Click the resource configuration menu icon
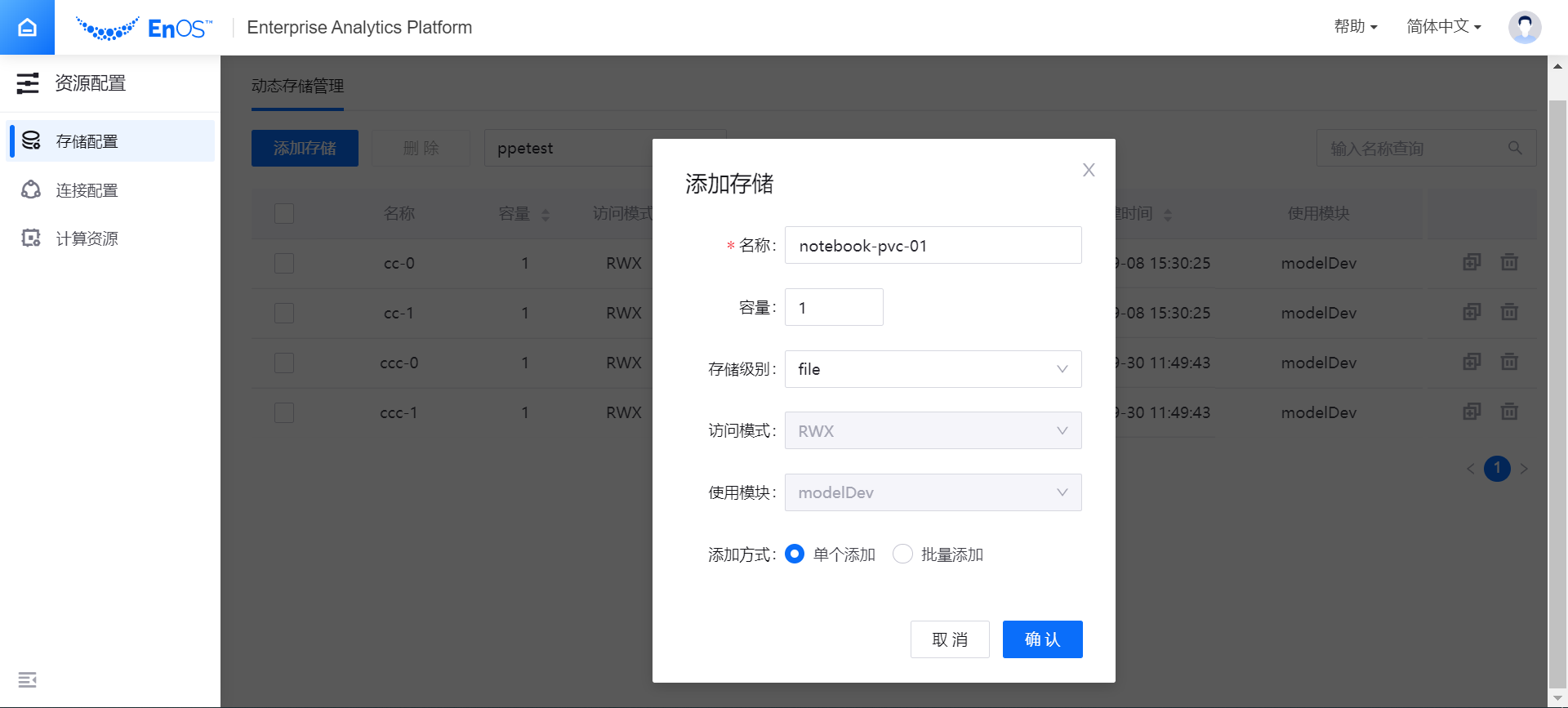Viewport: 1568px width, 708px height. pyautogui.click(x=28, y=83)
